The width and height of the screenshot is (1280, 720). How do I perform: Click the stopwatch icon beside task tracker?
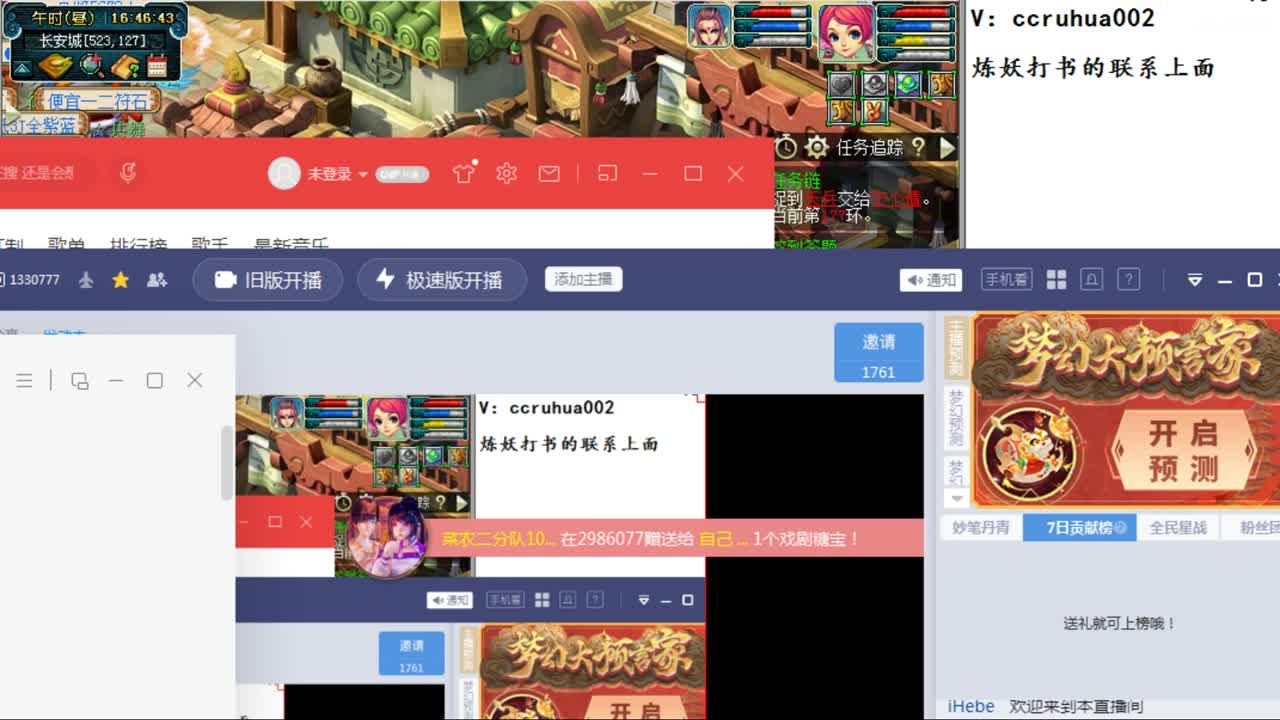tap(786, 147)
